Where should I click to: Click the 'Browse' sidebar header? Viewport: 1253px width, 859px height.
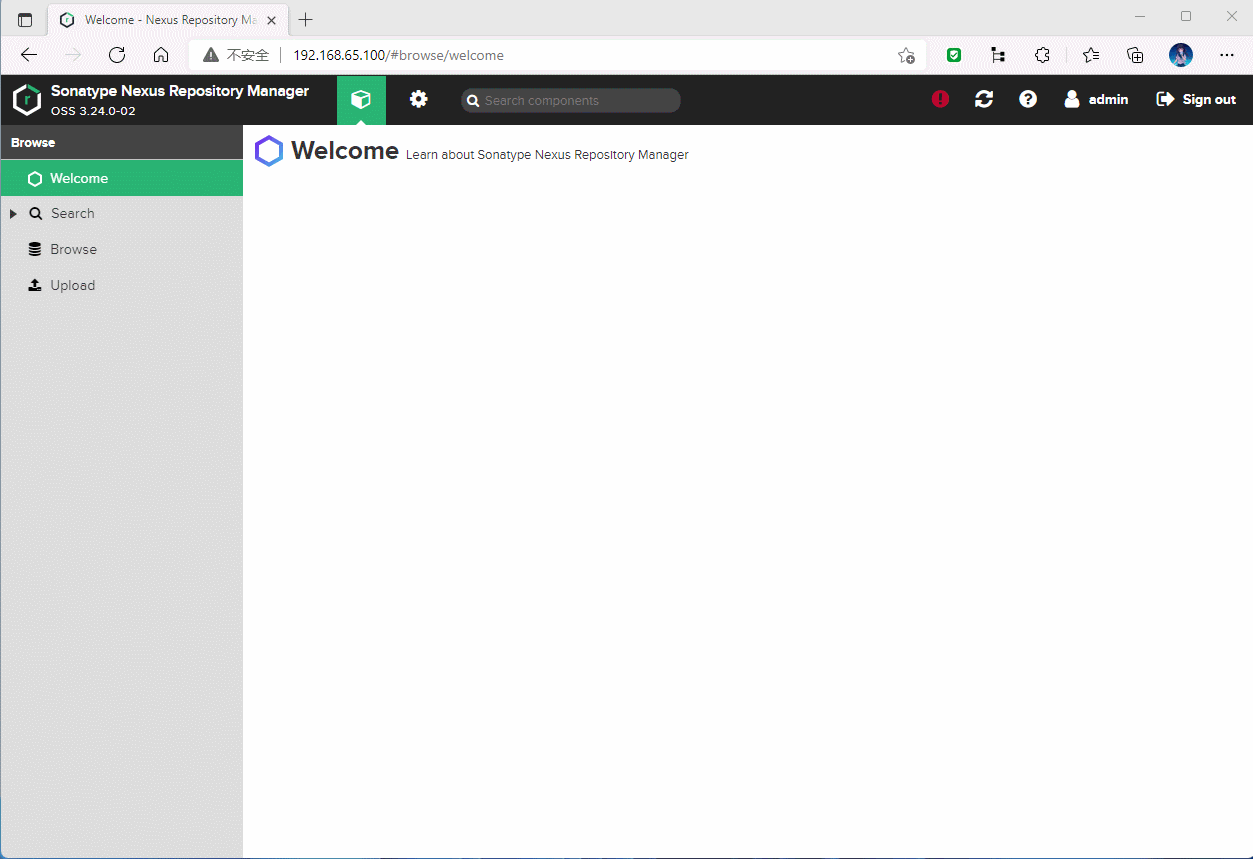[x=33, y=142]
